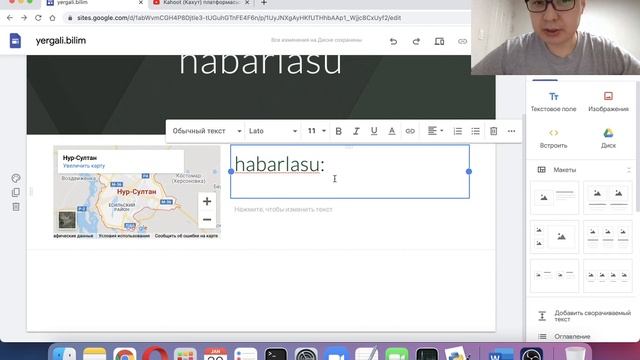Click the Условия использования map link

pyautogui.click(x=124, y=236)
